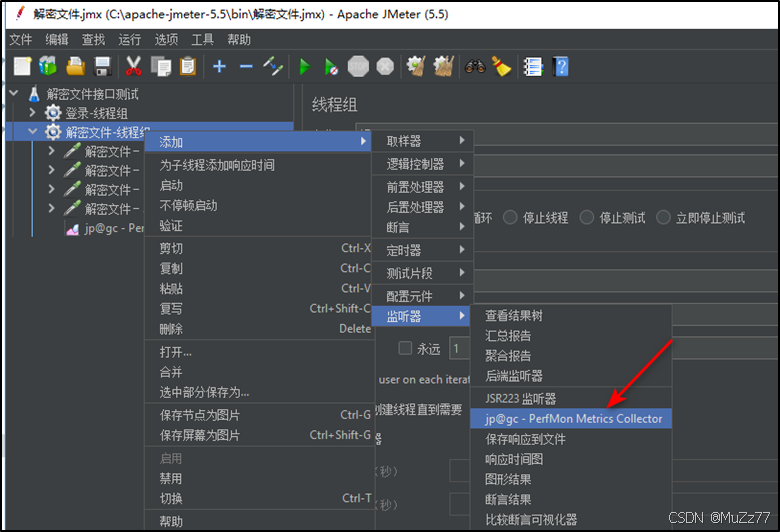
Task: Select 查看结果树 from listener submenu
Action: tap(514, 316)
